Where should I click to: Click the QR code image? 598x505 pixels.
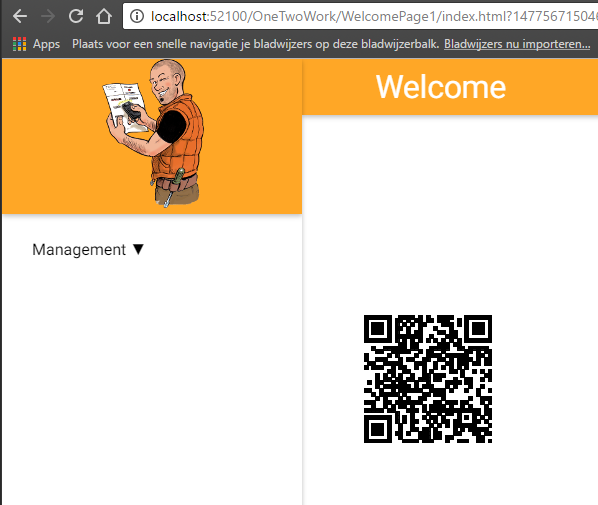(x=428, y=379)
